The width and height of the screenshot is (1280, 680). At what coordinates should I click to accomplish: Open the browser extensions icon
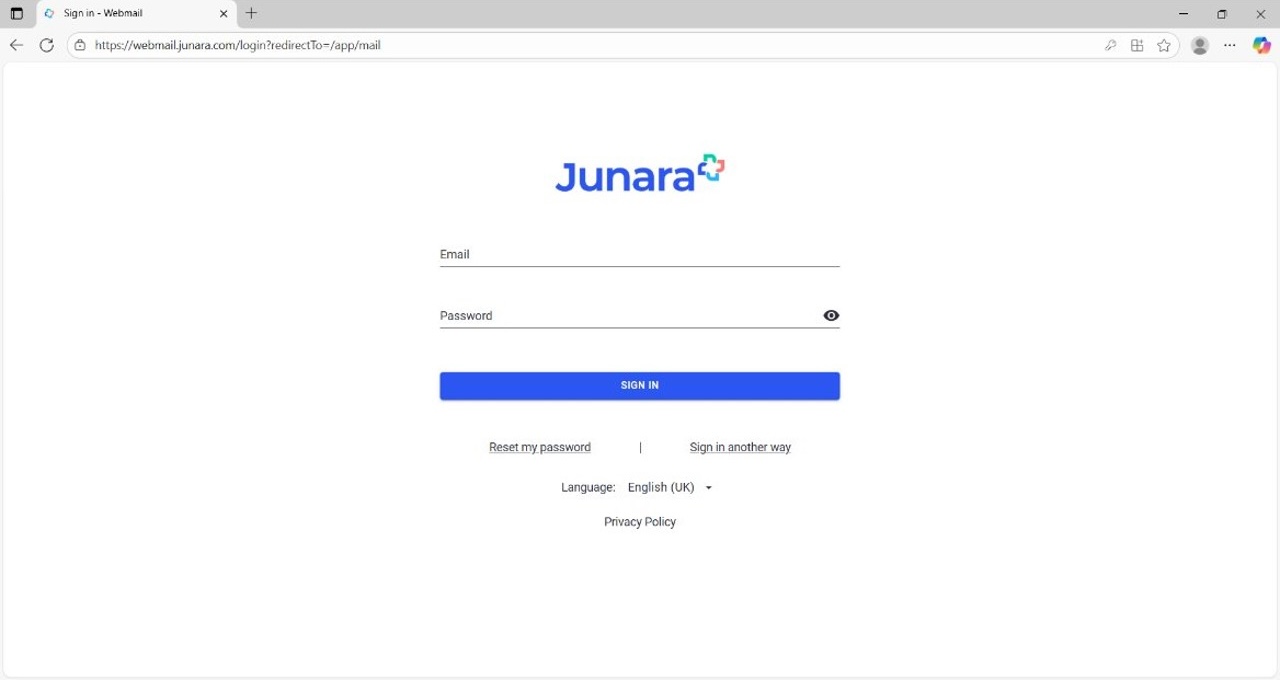1137,45
